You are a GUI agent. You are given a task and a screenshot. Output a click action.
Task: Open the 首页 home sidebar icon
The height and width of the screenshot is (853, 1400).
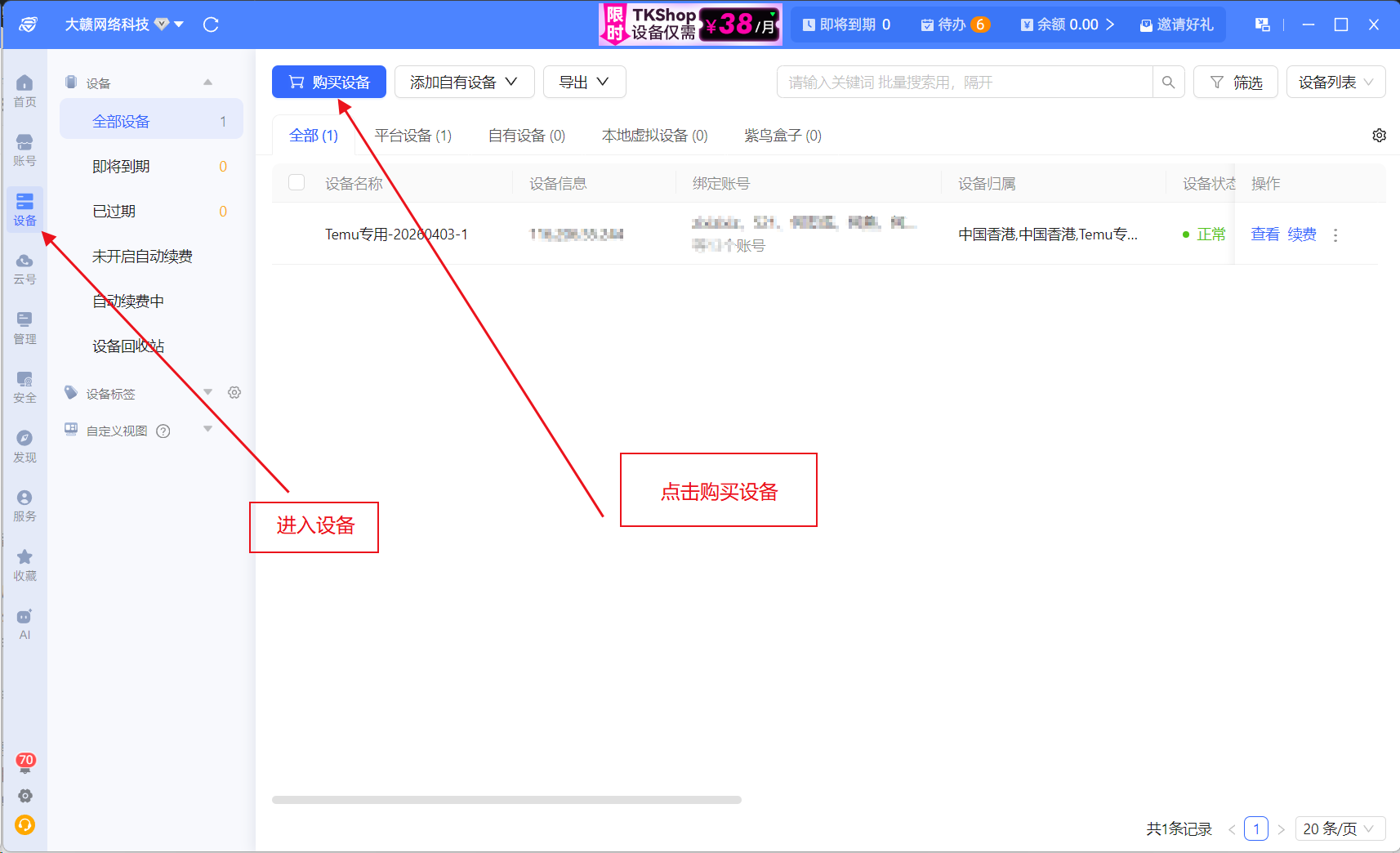click(x=25, y=92)
